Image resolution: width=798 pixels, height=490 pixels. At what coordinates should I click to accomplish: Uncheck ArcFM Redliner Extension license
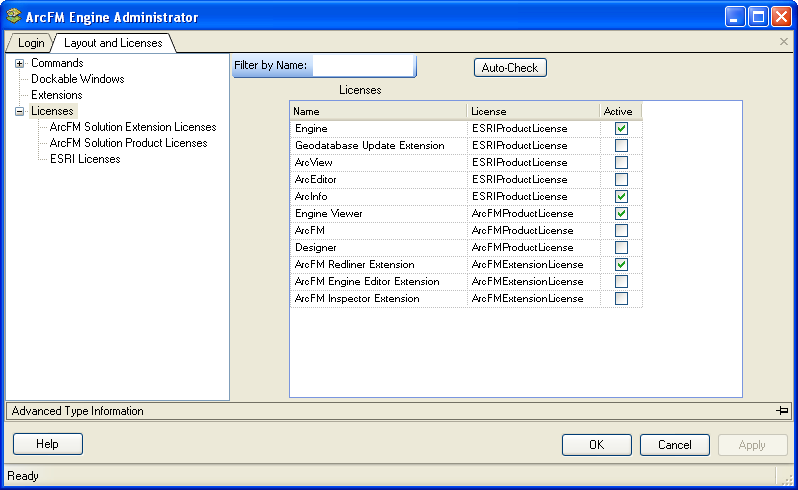[x=621, y=265]
